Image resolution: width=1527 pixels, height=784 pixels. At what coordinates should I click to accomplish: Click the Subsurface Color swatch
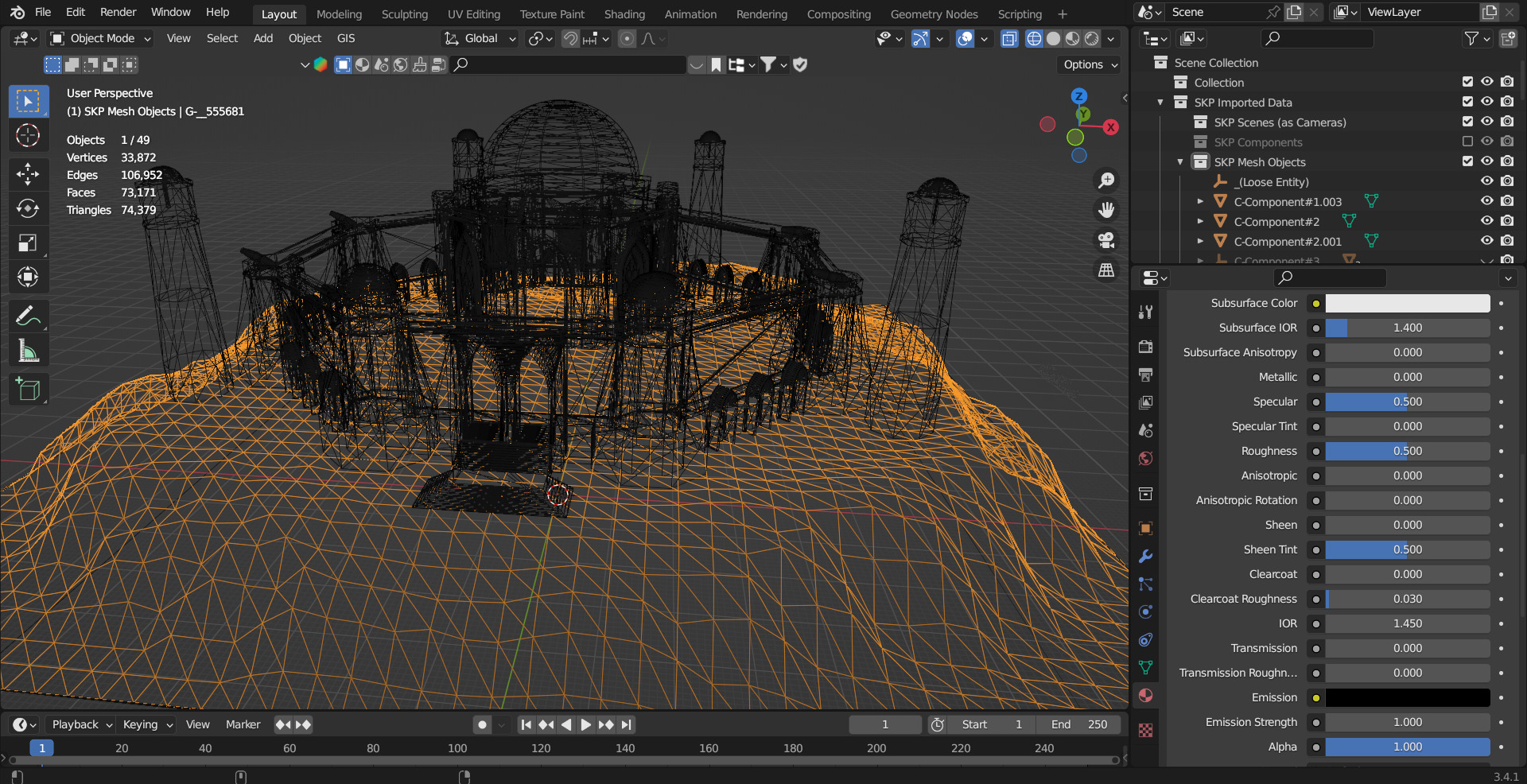click(x=1407, y=303)
